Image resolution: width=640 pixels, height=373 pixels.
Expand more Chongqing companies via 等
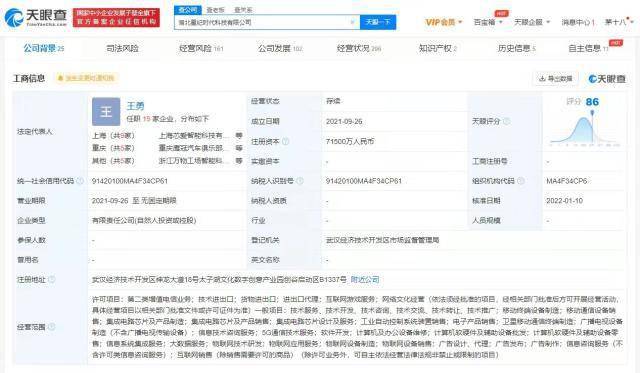(x=239, y=148)
